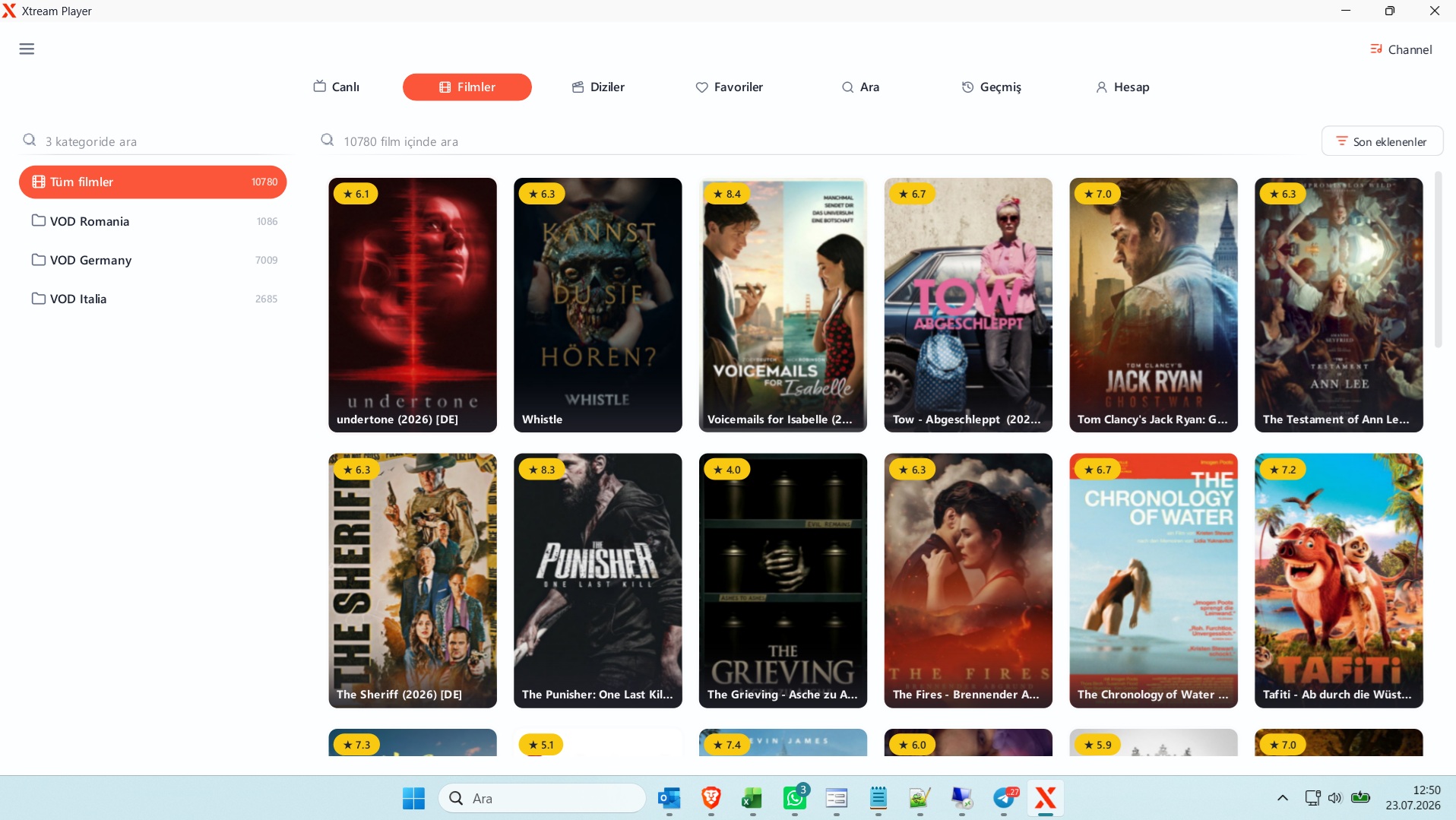The image size is (1456, 820).
Task: Show hidden system tray icons
Action: pyautogui.click(x=1283, y=798)
